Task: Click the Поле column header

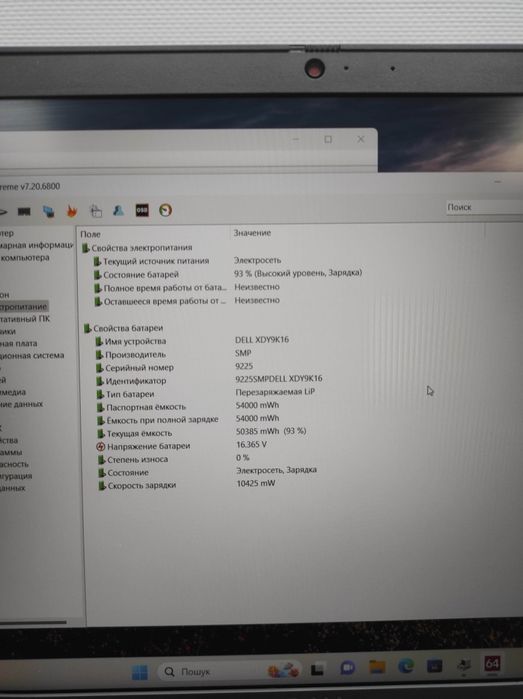Action: (x=91, y=234)
